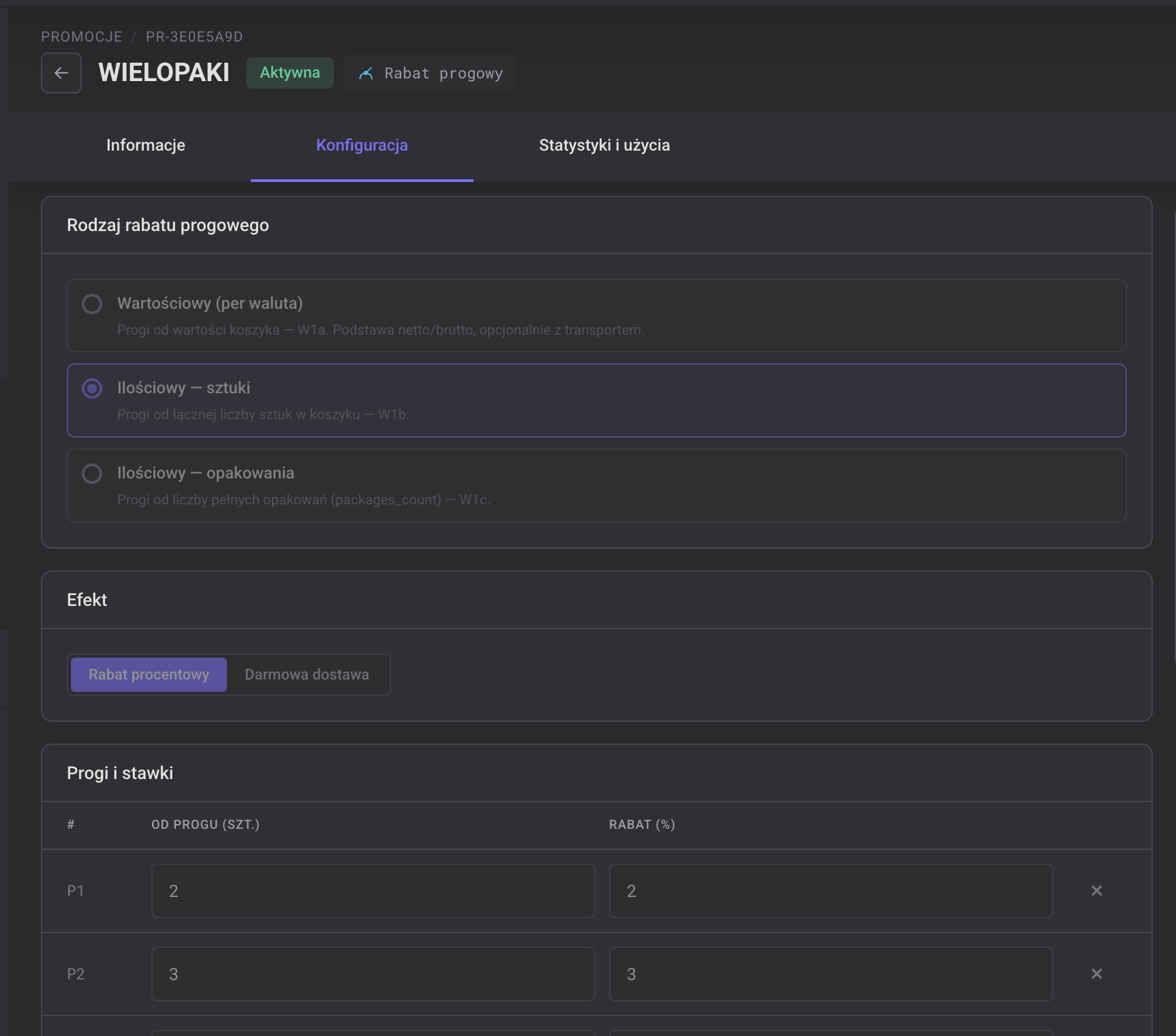Click PROMOCJE breadcrumb link
Viewport: 1176px width, 1036px height.
point(82,37)
